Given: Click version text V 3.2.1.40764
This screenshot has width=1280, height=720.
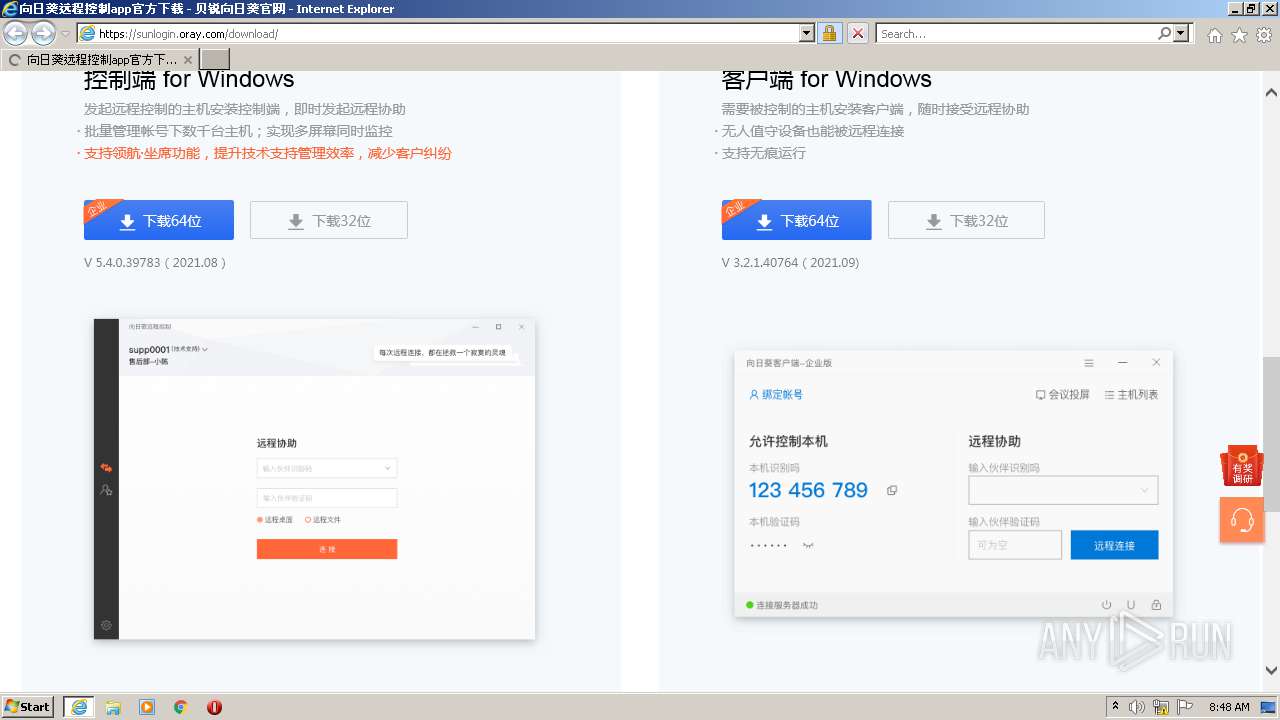Looking at the screenshot, I should pos(790,263).
